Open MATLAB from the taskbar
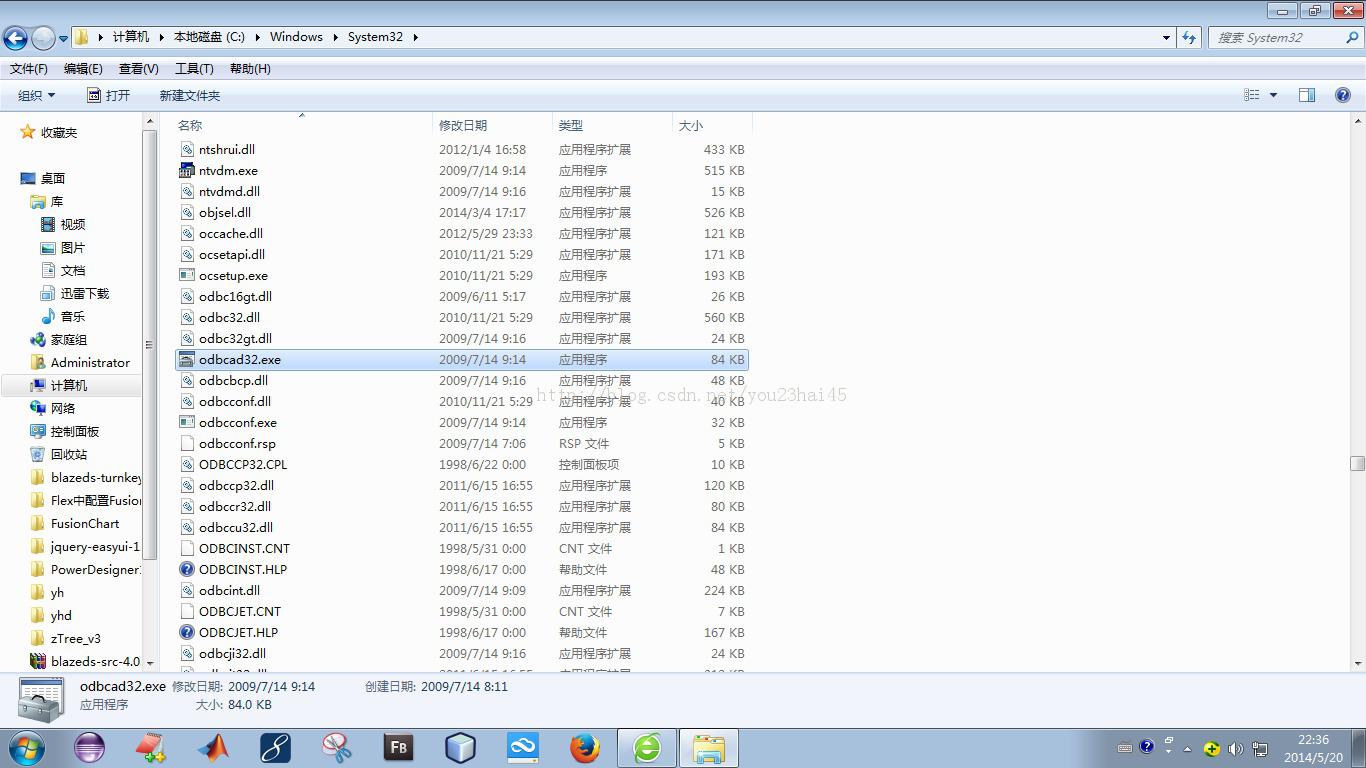1366x768 pixels. 213,747
